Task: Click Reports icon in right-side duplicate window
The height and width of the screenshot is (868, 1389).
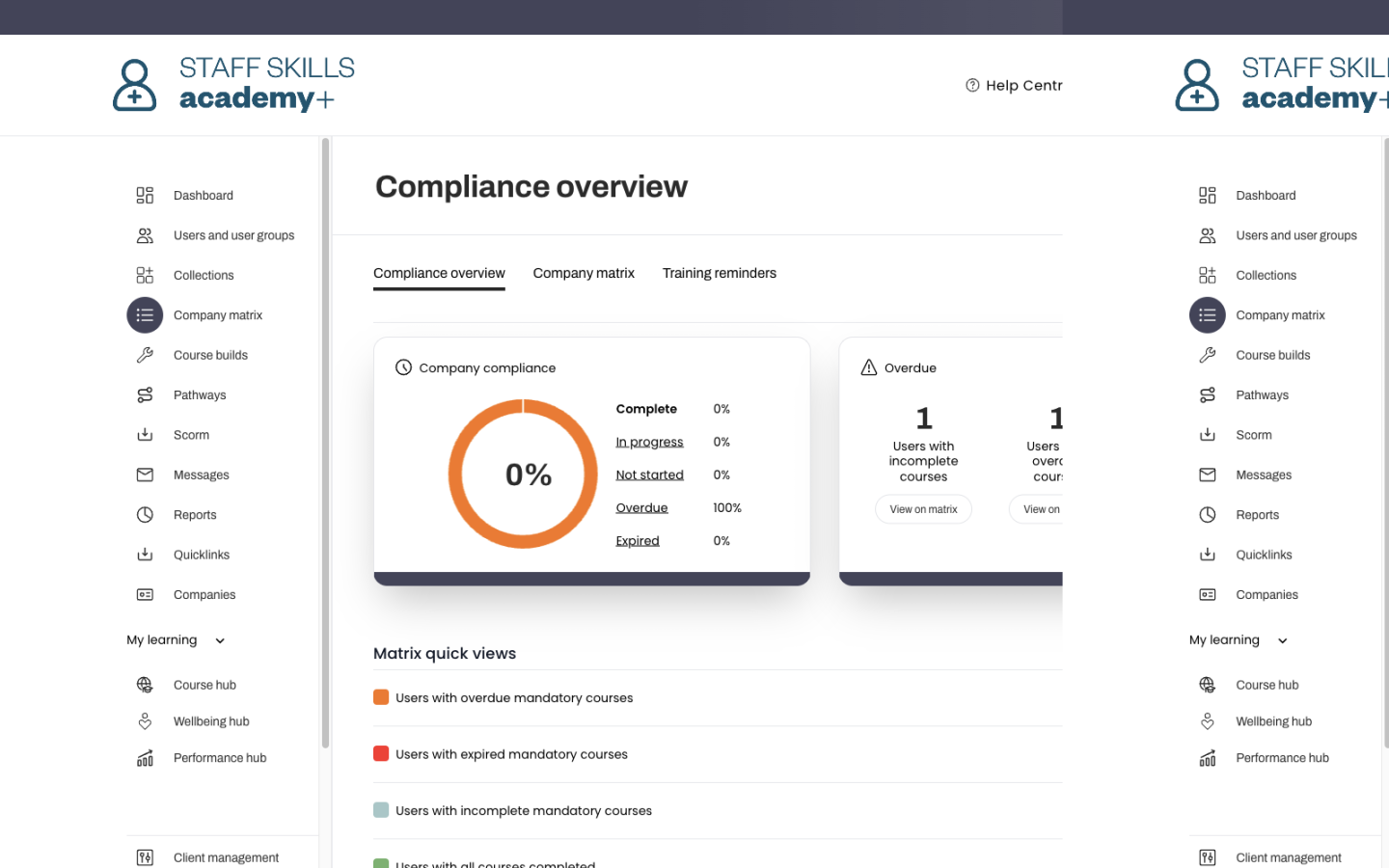Action: [x=1208, y=515]
